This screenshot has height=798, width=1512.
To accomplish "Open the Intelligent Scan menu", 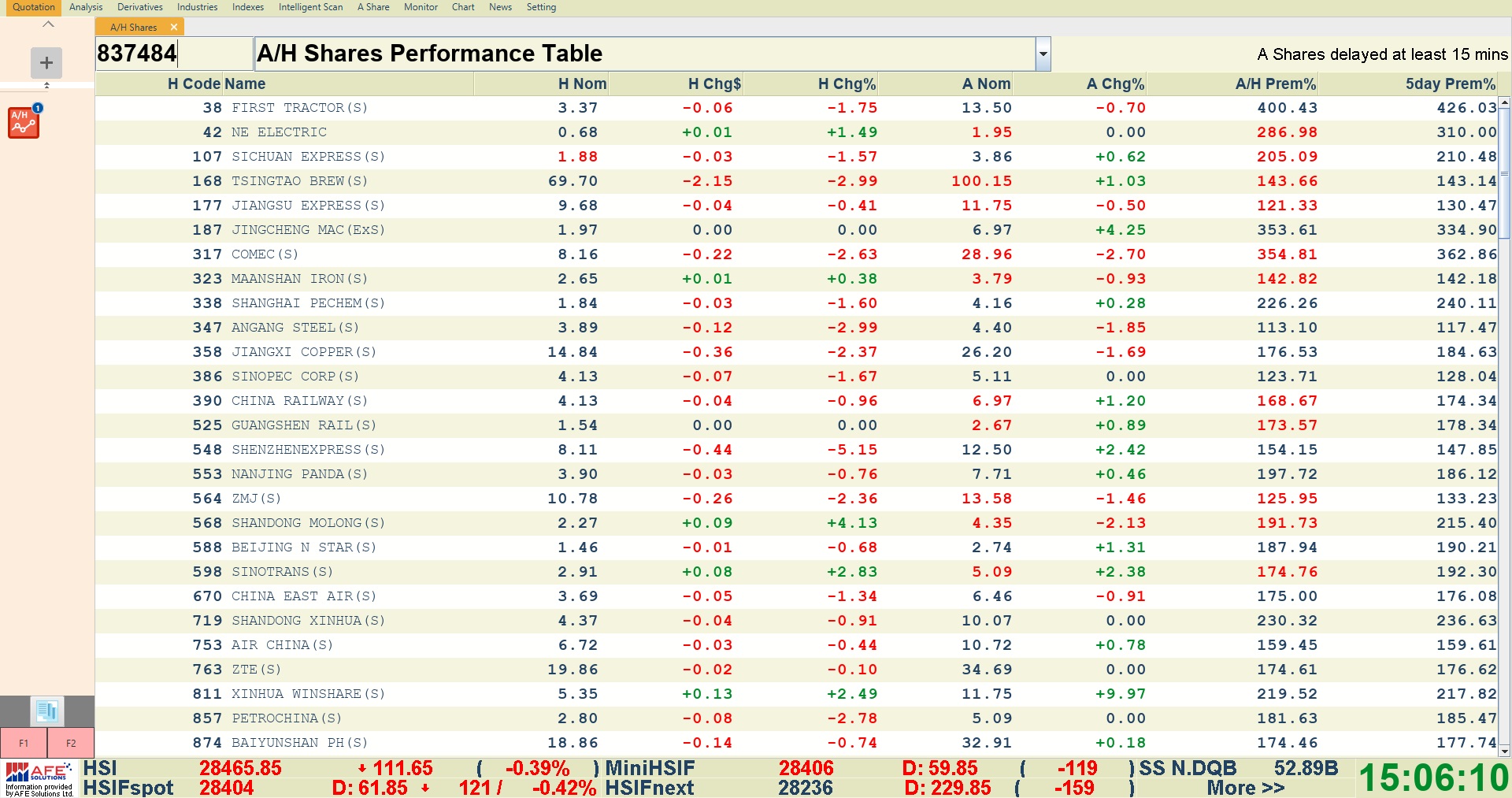I will tap(310, 7).
